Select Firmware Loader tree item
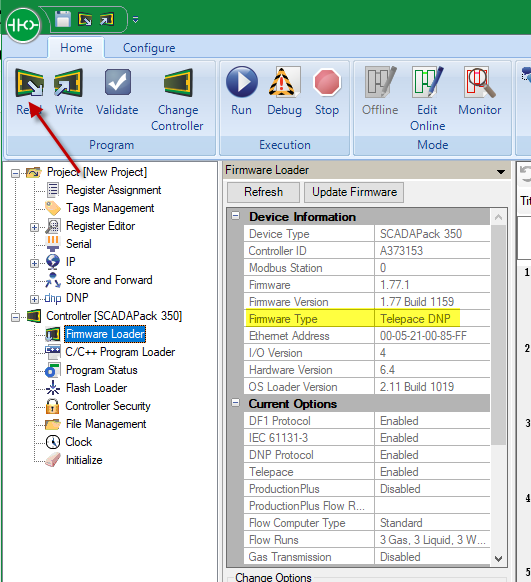This screenshot has width=531, height=582. pyautogui.click(x=105, y=334)
